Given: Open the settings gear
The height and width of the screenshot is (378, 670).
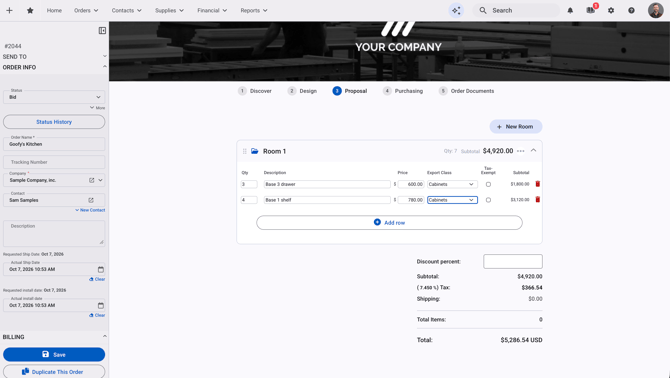Looking at the screenshot, I should (611, 10).
